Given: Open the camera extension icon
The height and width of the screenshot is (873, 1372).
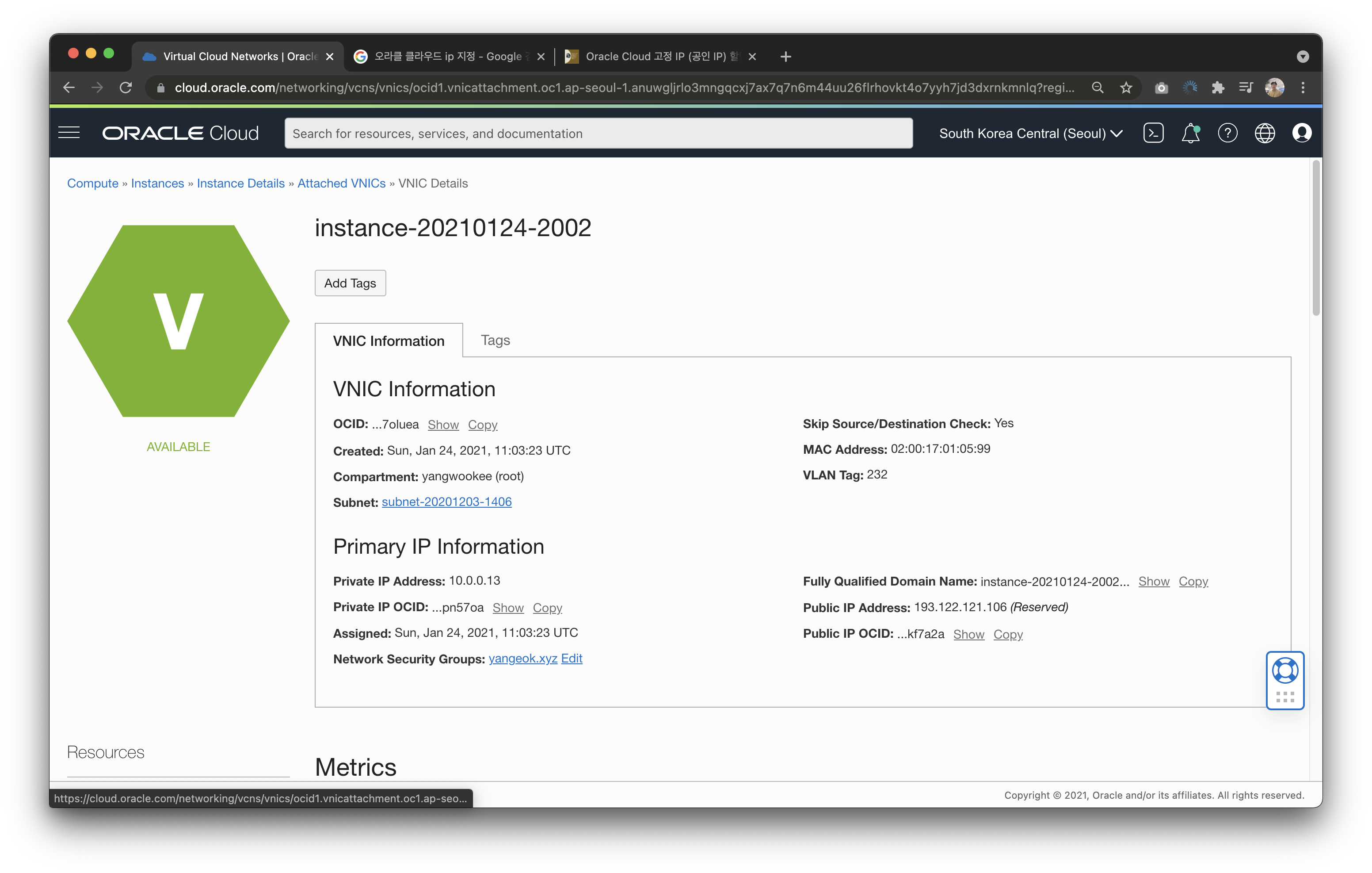Looking at the screenshot, I should coord(1161,88).
